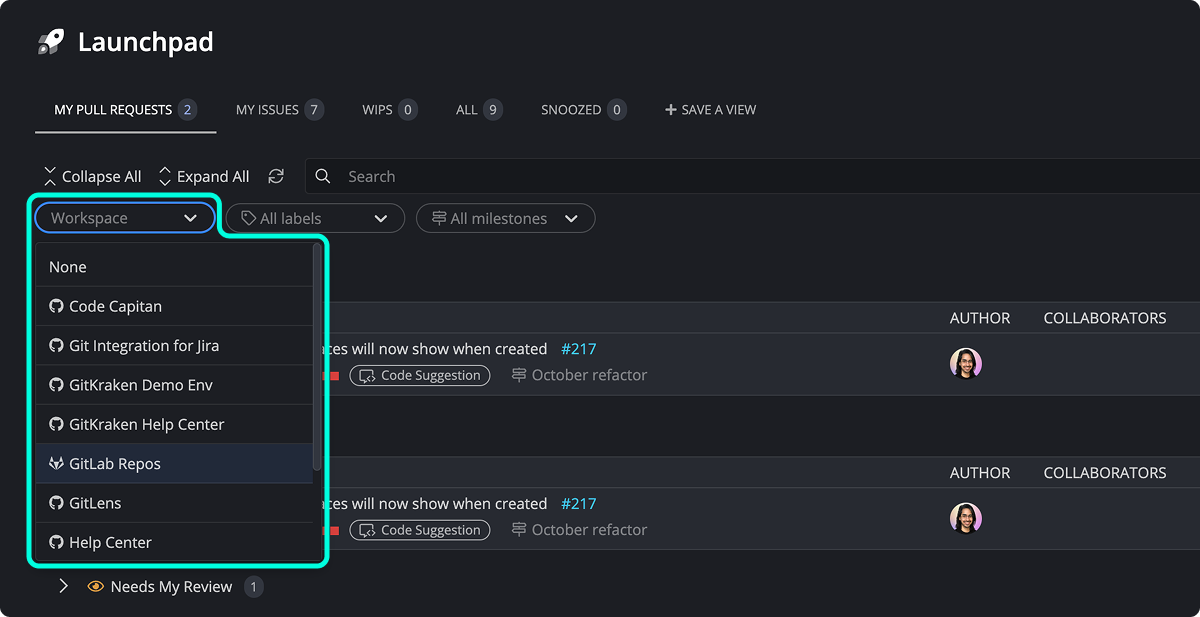Open pull request #217 link
Viewport: 1200px width, 617px height.
(x=578, y=348)
